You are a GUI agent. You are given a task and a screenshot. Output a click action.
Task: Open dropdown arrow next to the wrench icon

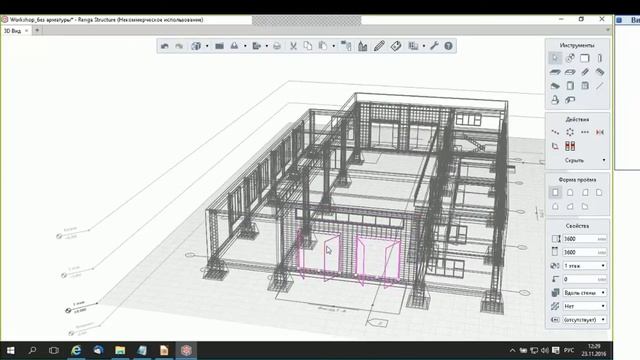[x=424, y=46]
